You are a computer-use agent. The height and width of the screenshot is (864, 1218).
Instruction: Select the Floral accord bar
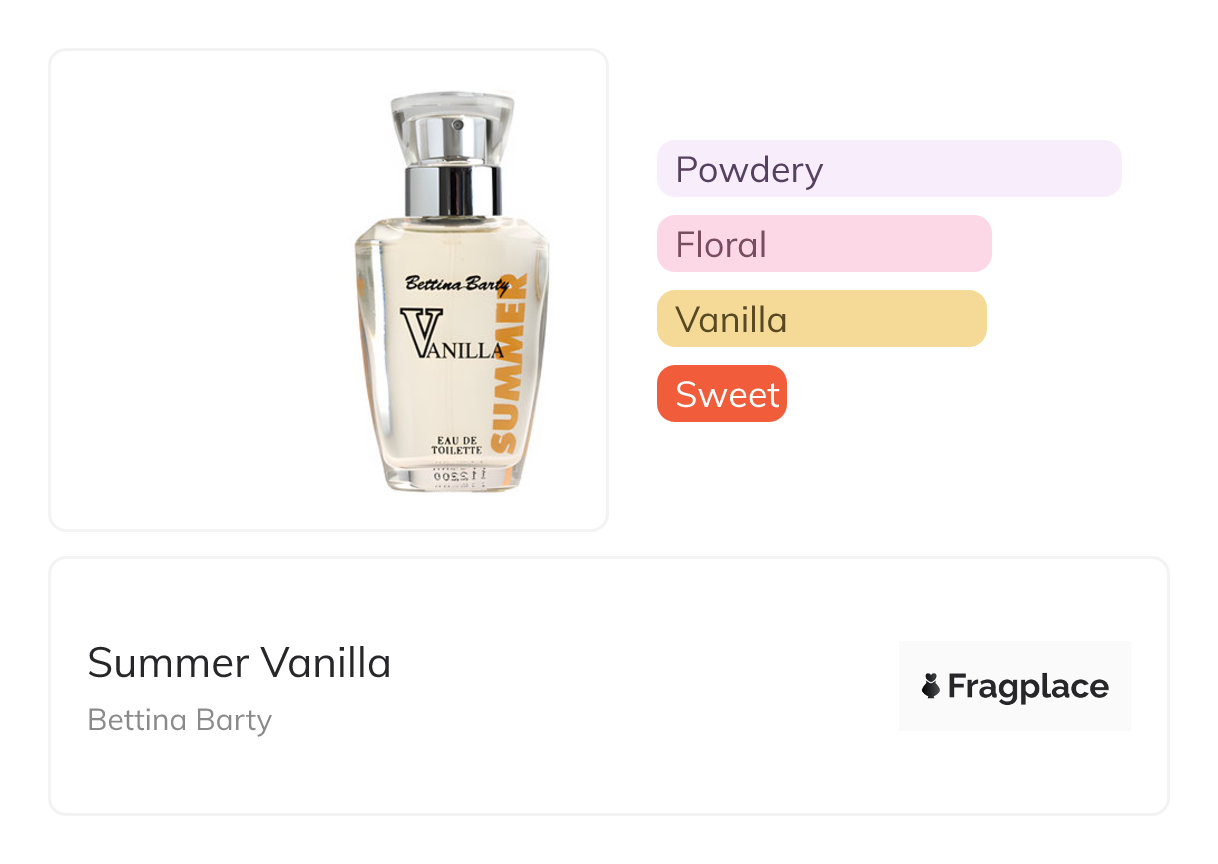(x=823, y=244)
